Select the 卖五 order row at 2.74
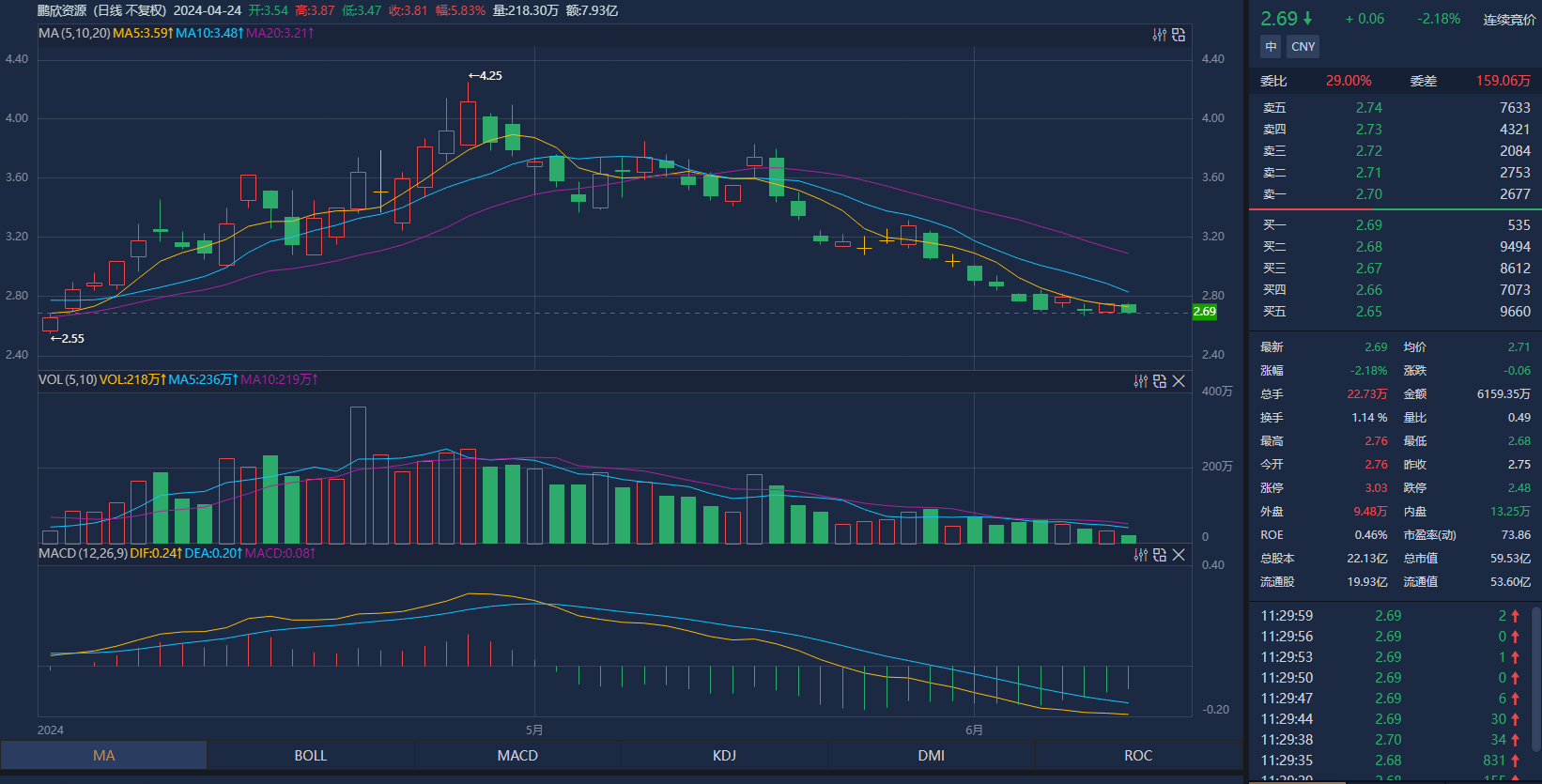1542x784 pixels. click(1396, 108)
